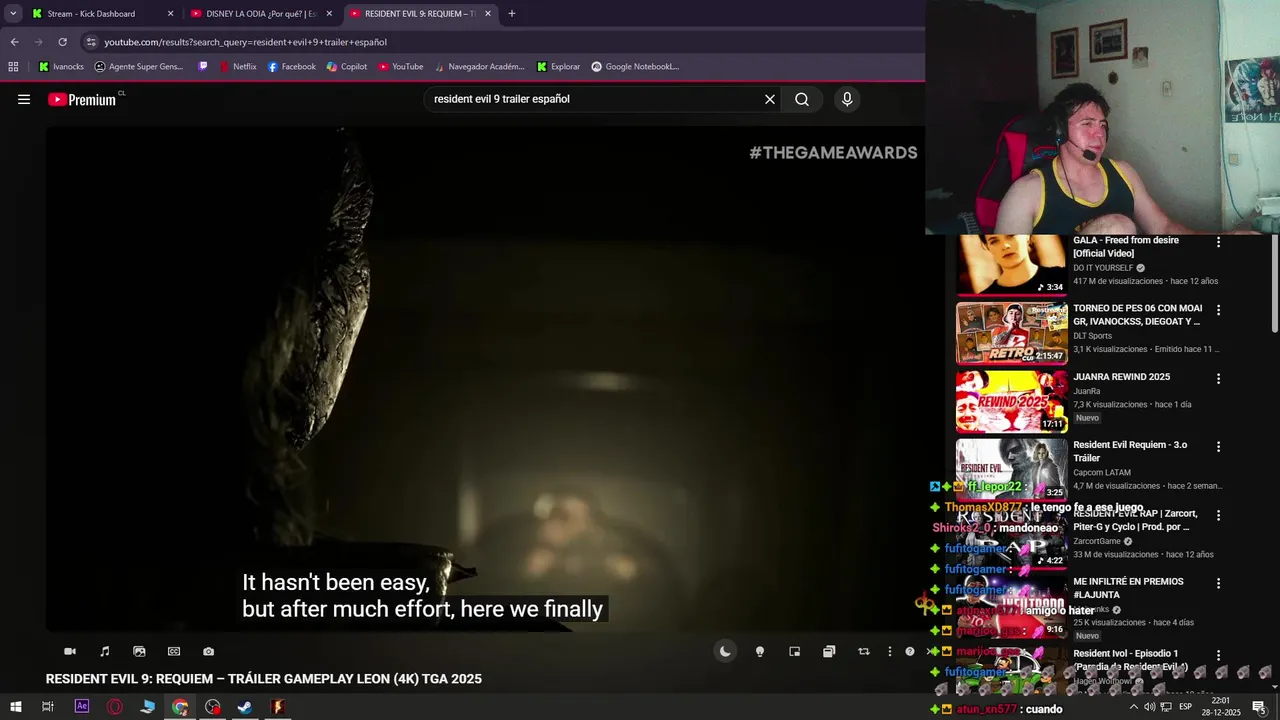Image resolution: width=1280 pixels, height=720 pixels.
Task: Open the tab search dropdown chevron
Action: [x=13, y=14]
